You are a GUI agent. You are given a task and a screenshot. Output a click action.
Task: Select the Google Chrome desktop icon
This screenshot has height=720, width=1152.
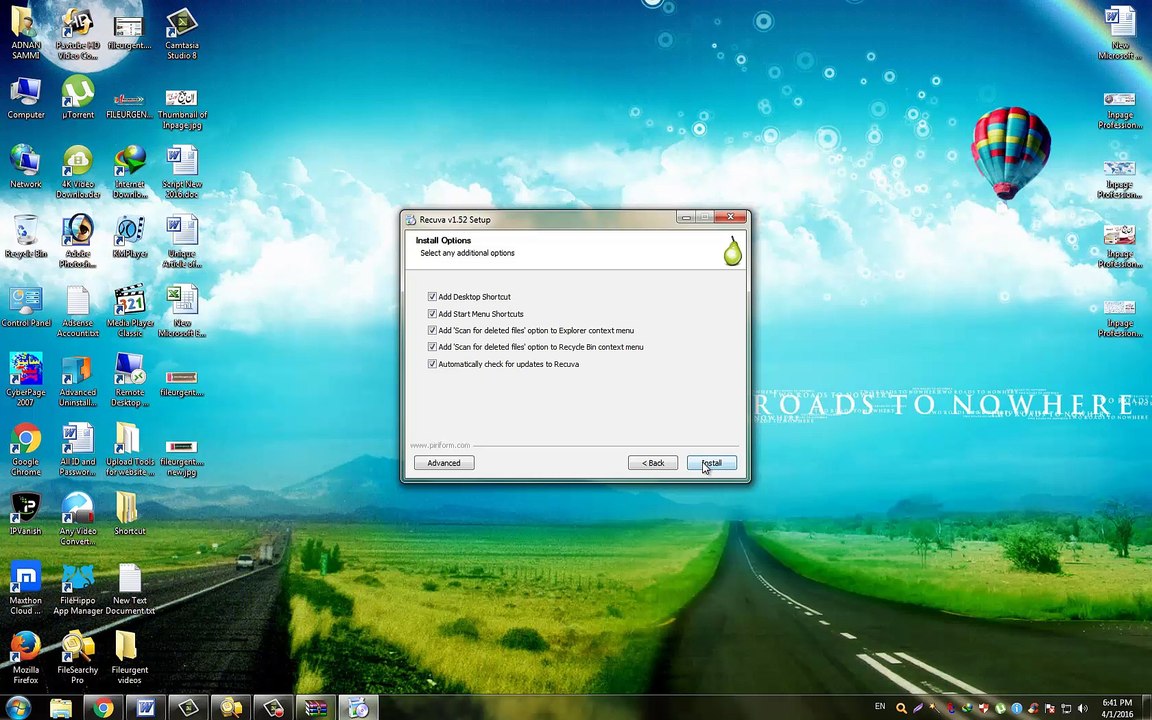point(26,448)
